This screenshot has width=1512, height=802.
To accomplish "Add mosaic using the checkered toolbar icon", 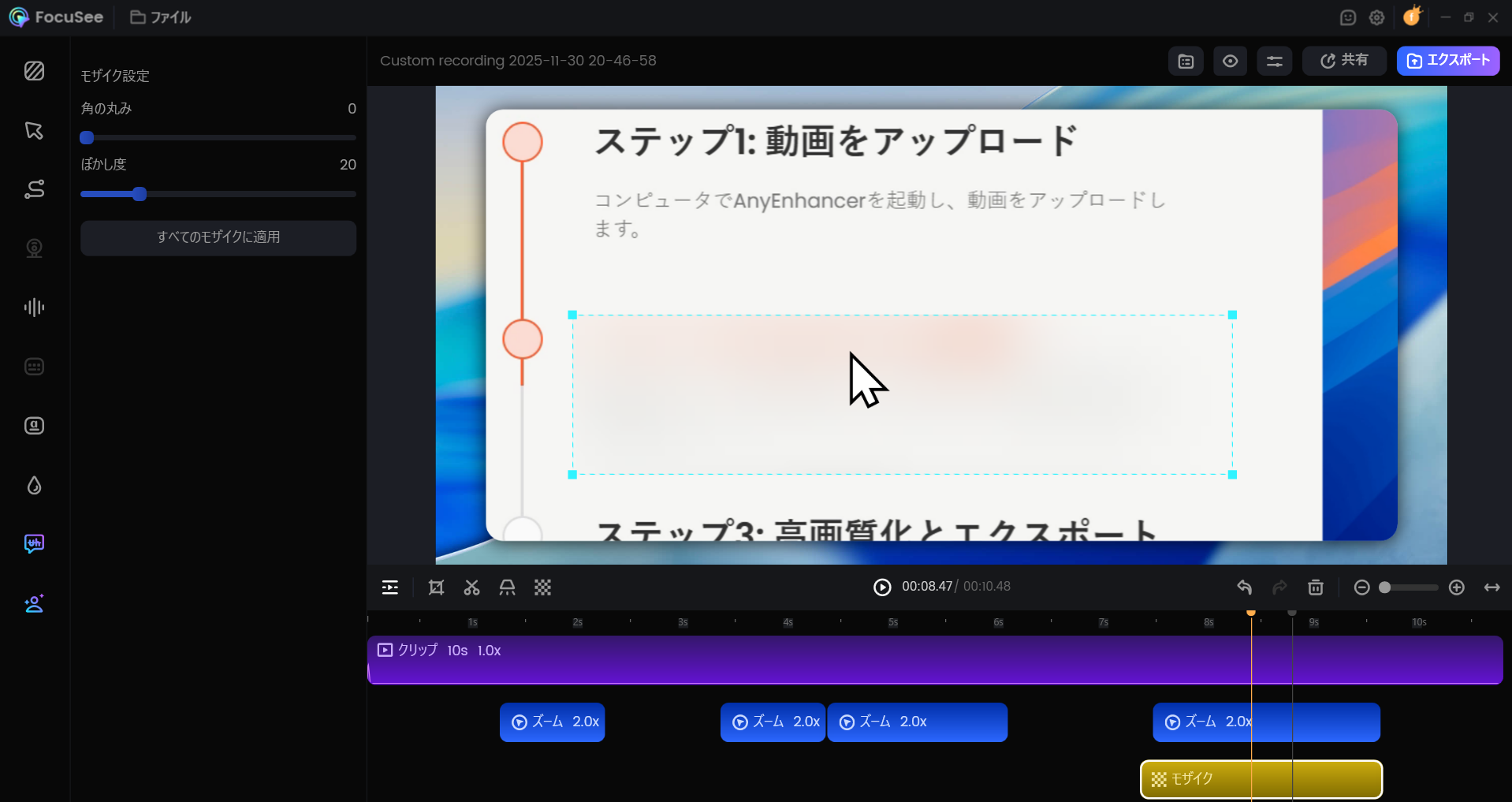I will coord(542,588).
